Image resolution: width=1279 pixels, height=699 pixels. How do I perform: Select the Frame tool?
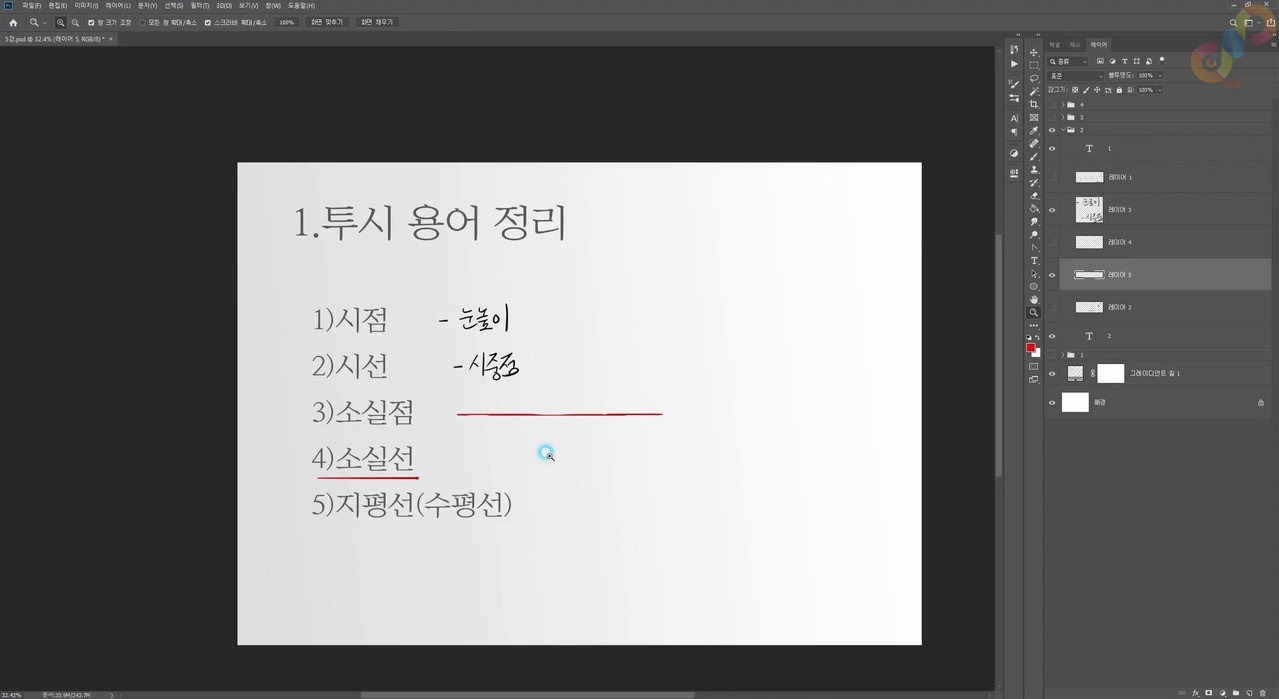pyautogui.click(x=1034, y=117)
